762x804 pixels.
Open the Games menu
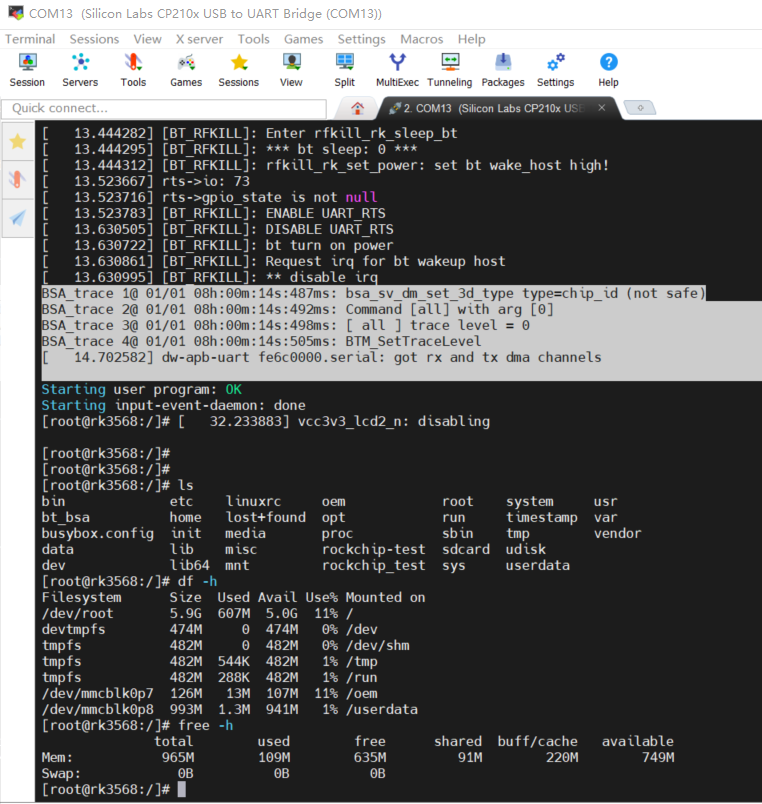[304, 39]
